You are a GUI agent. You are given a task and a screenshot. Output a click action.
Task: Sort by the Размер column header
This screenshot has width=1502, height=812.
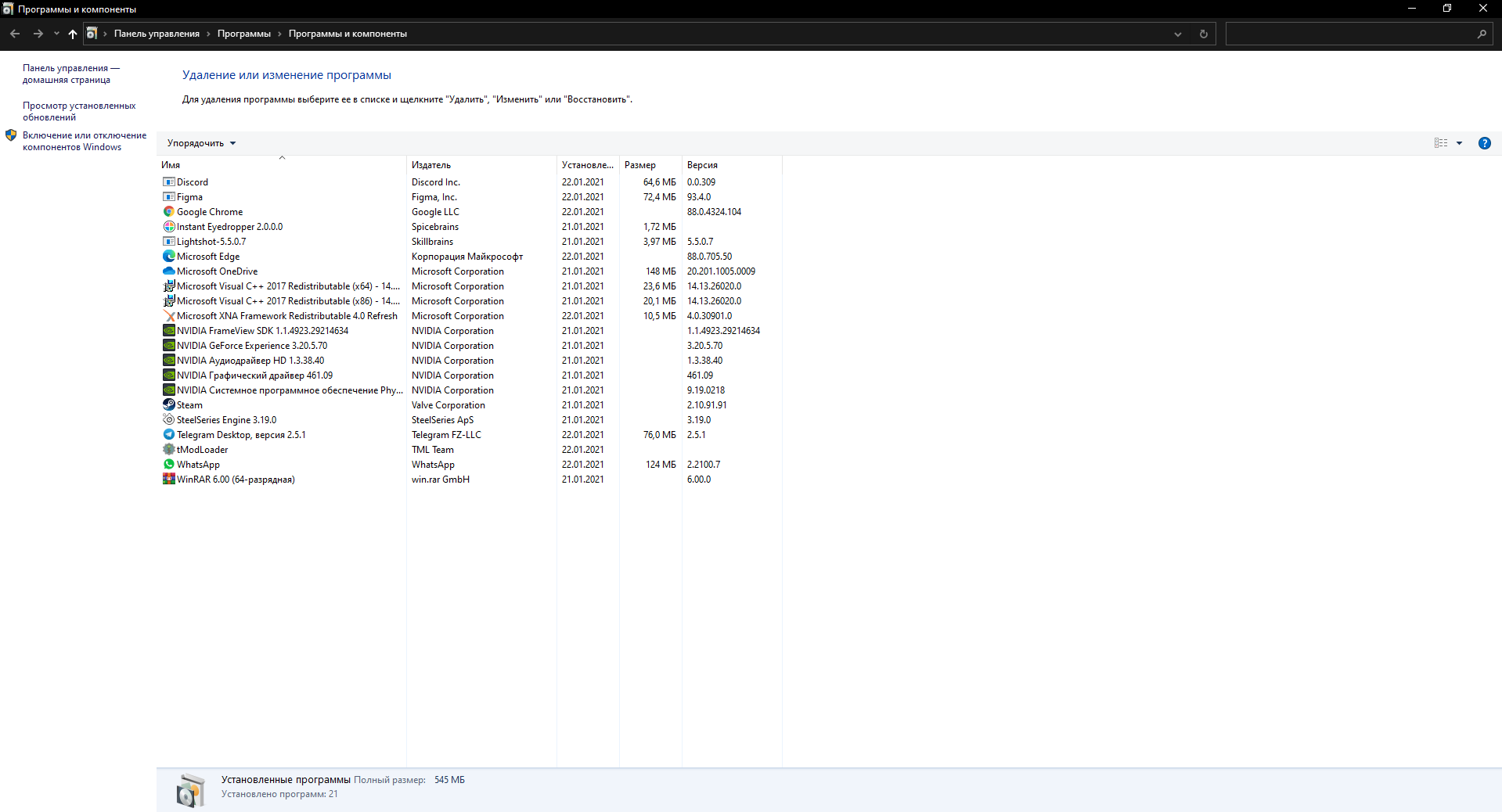650,165
